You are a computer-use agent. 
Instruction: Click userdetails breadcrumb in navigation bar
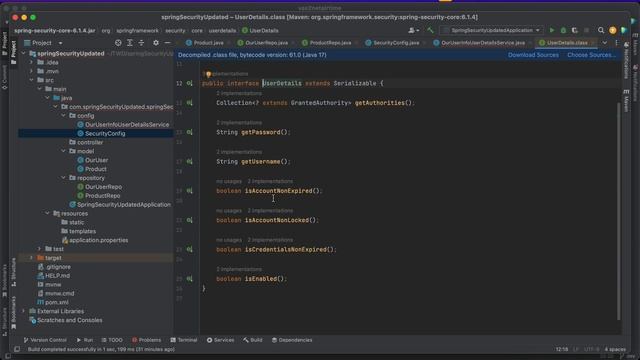click(x=222, y=31)
